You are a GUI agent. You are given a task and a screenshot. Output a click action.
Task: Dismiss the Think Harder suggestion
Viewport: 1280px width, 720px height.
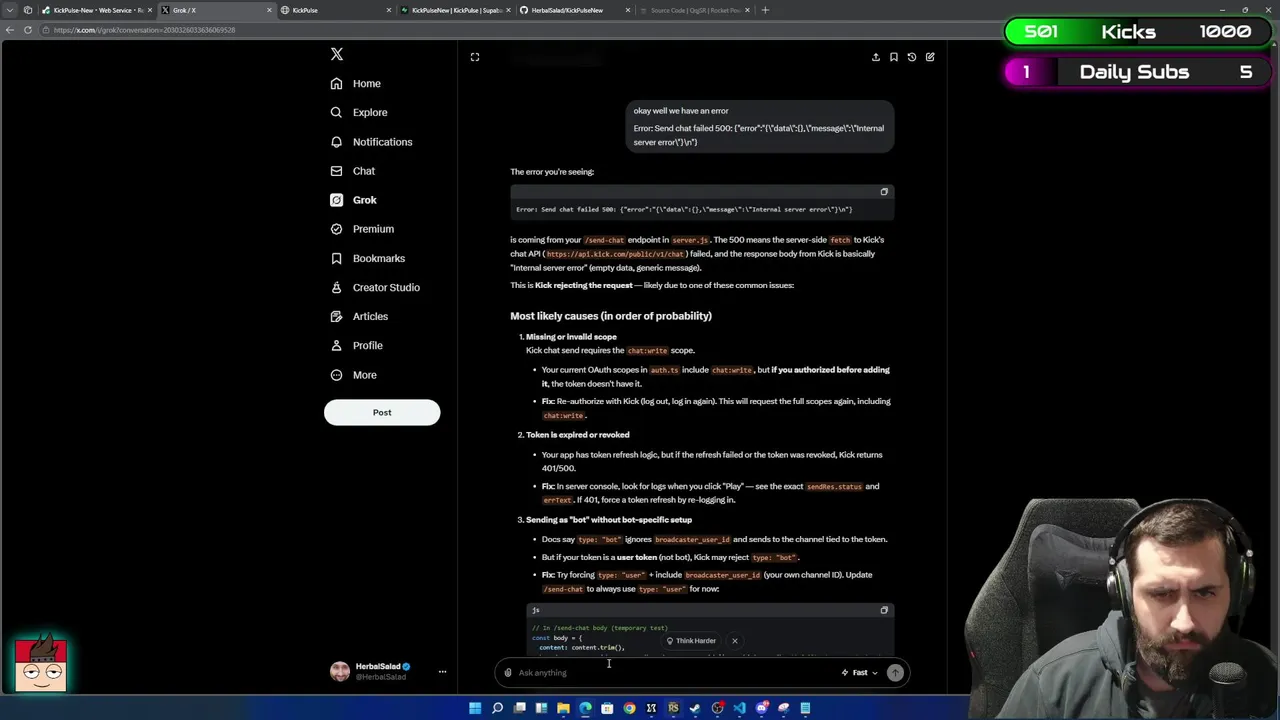tap(734, 641)
